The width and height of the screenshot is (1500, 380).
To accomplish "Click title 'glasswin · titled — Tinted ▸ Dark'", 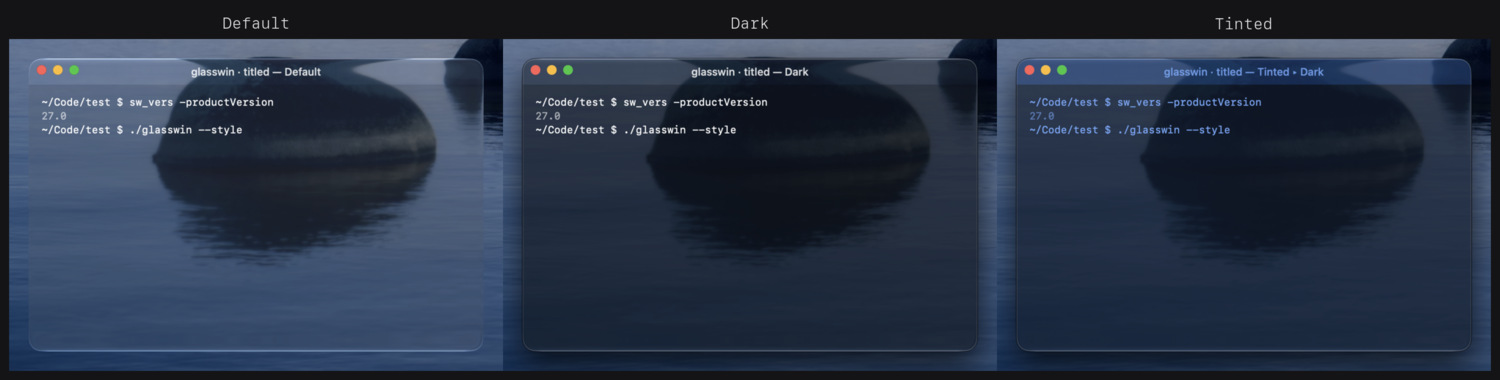I will tap(1244, 72).
